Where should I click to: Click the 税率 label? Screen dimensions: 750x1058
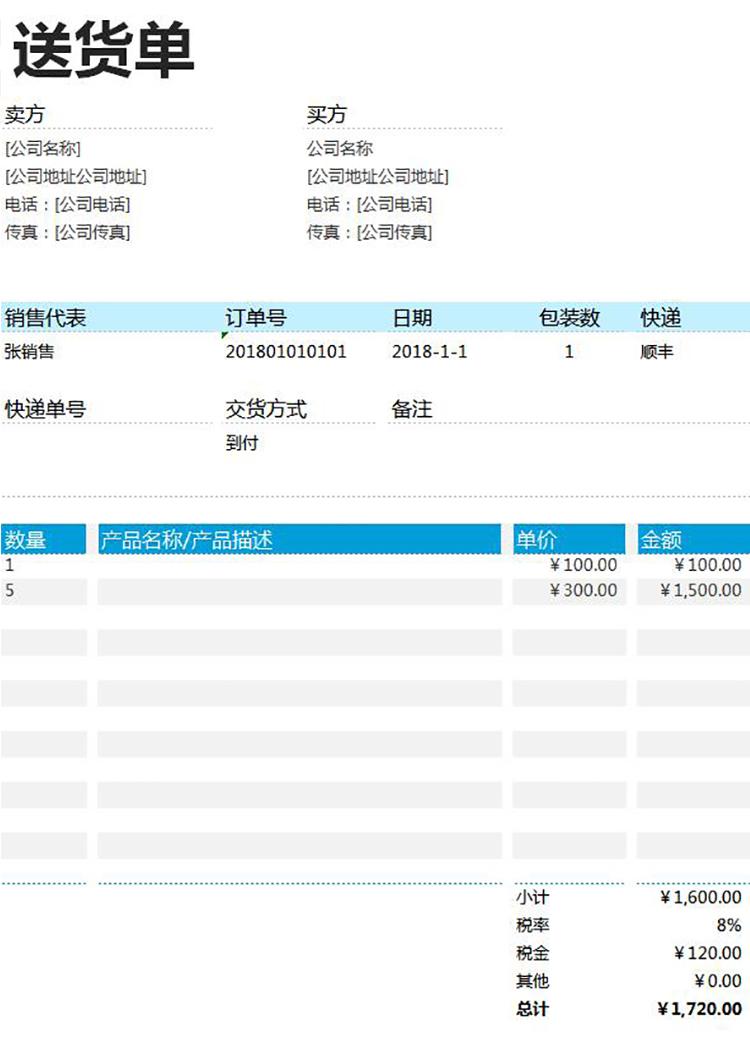click(533, 925)
